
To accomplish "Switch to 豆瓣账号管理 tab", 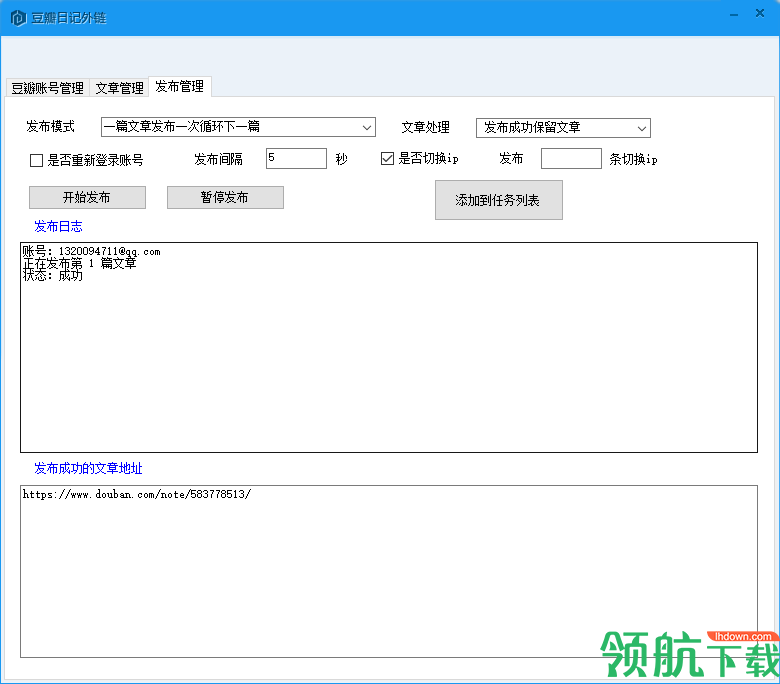I will (48, 88).
